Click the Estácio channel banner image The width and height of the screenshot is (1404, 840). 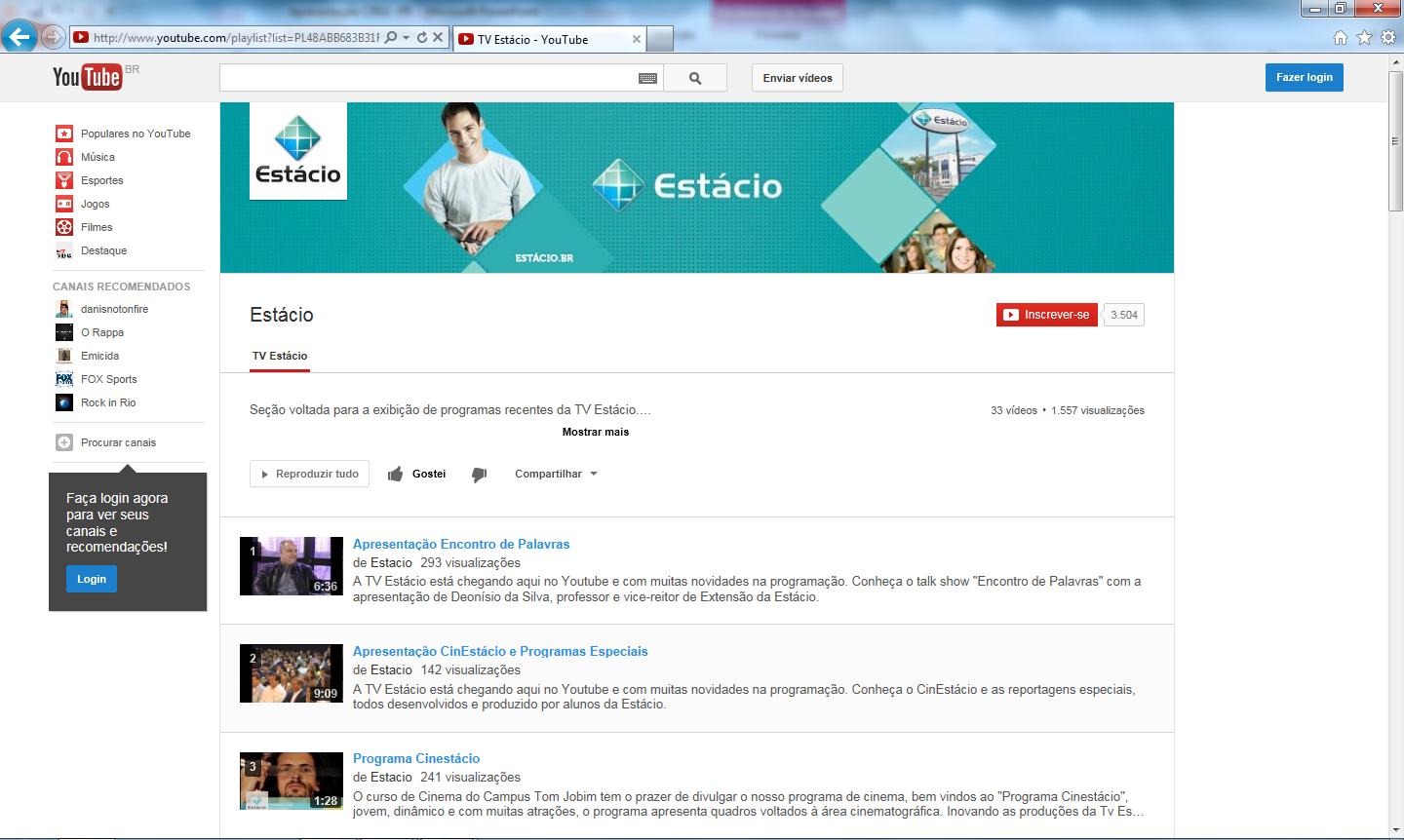(697, 187)
